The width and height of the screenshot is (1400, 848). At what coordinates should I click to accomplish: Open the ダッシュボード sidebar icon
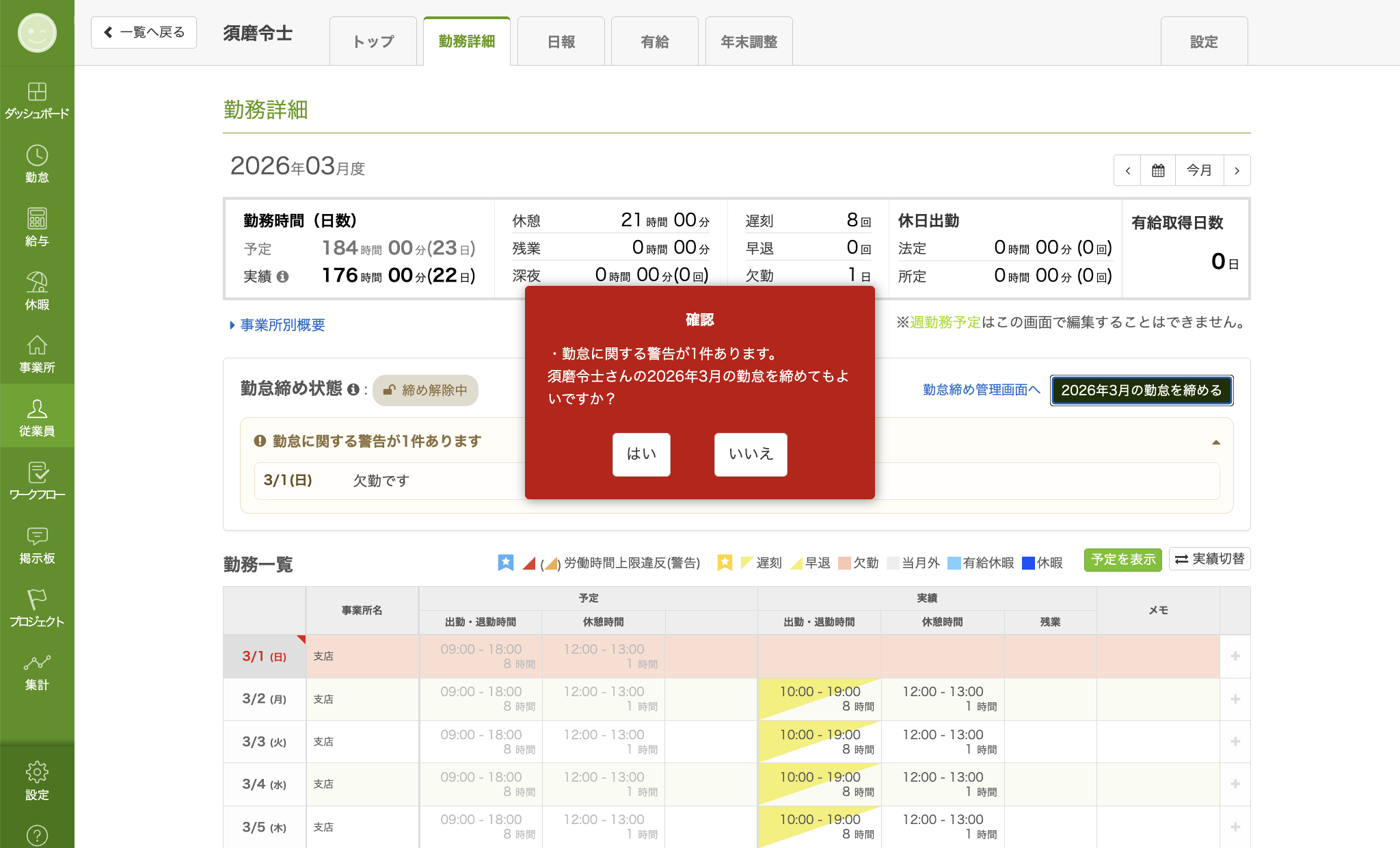(x=37, y=100)
